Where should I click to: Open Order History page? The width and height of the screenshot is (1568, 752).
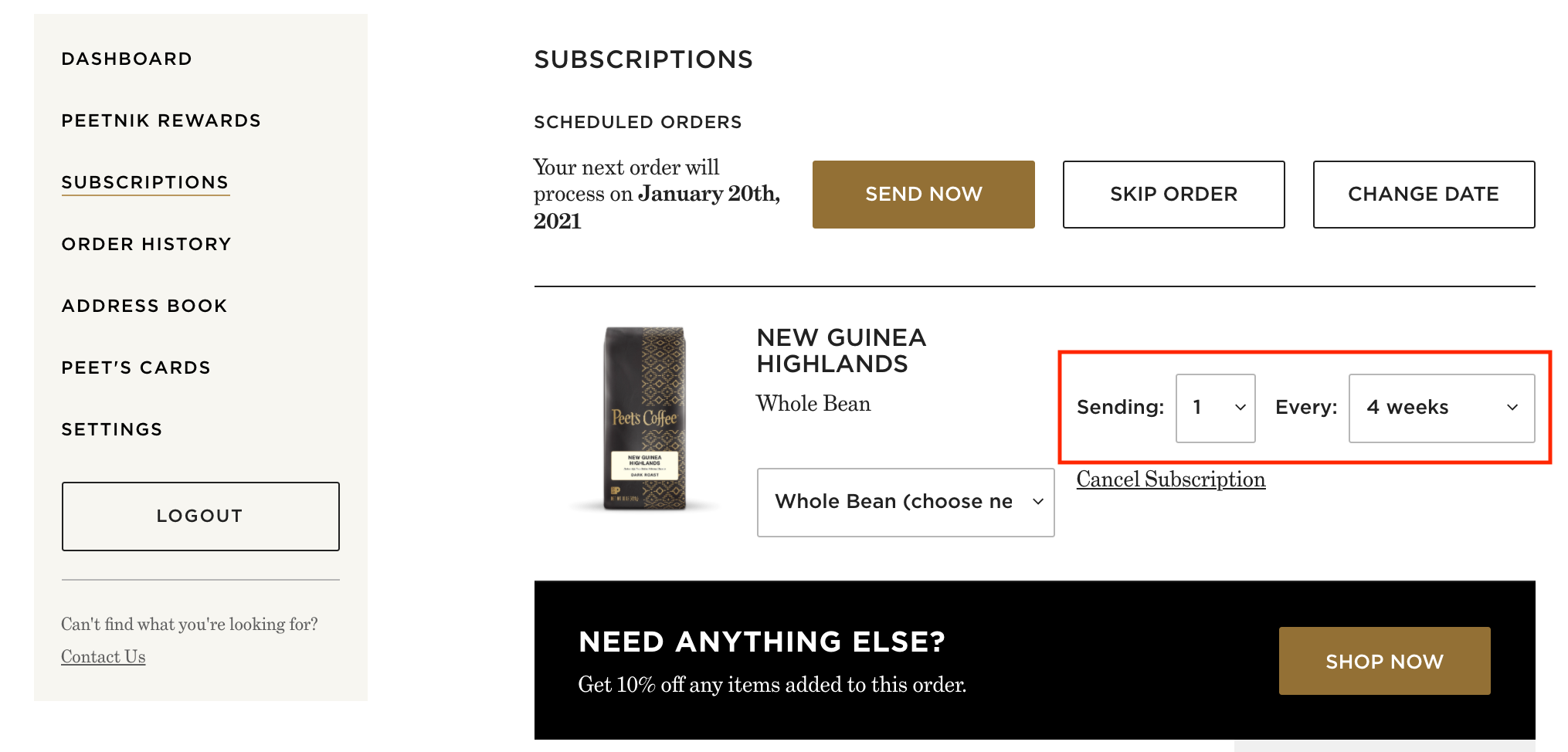pyautogui.click(x=146, y=244)
